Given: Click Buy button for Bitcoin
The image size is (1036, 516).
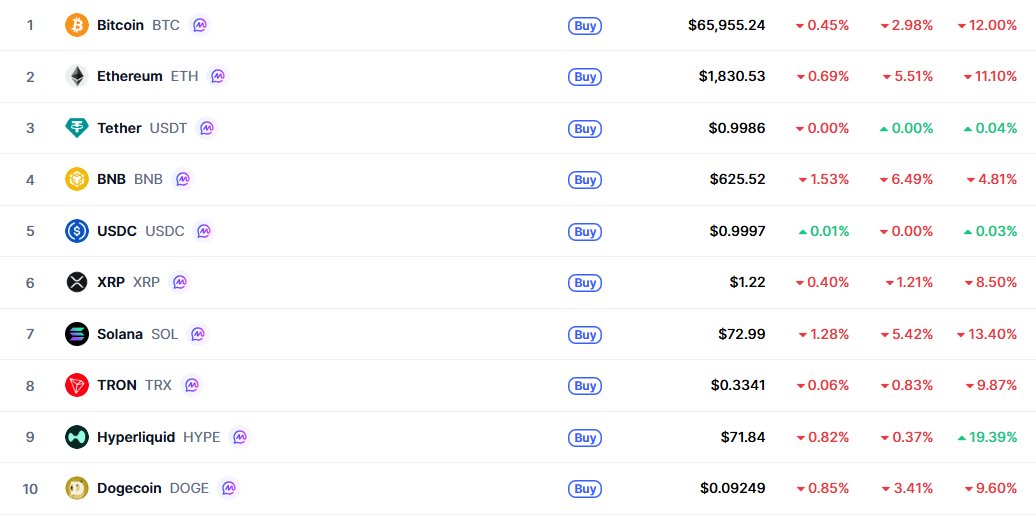Looking at the screenshot, I should [x=585, y=26].
